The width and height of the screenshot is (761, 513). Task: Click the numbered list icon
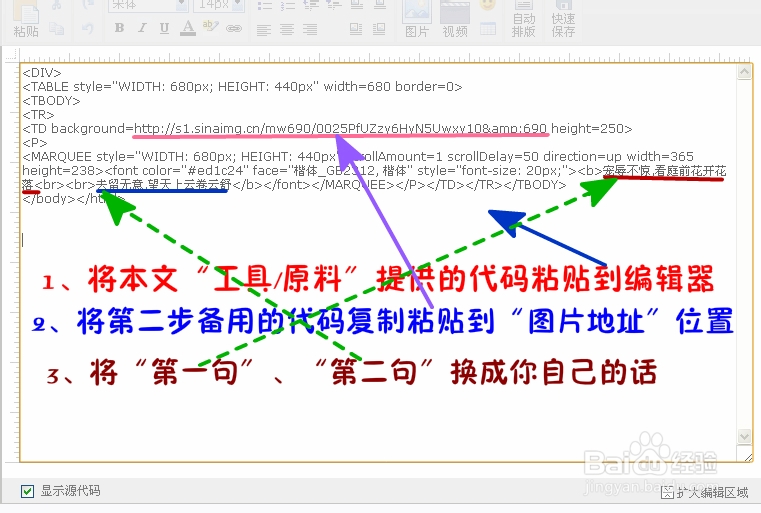point(288,5)
